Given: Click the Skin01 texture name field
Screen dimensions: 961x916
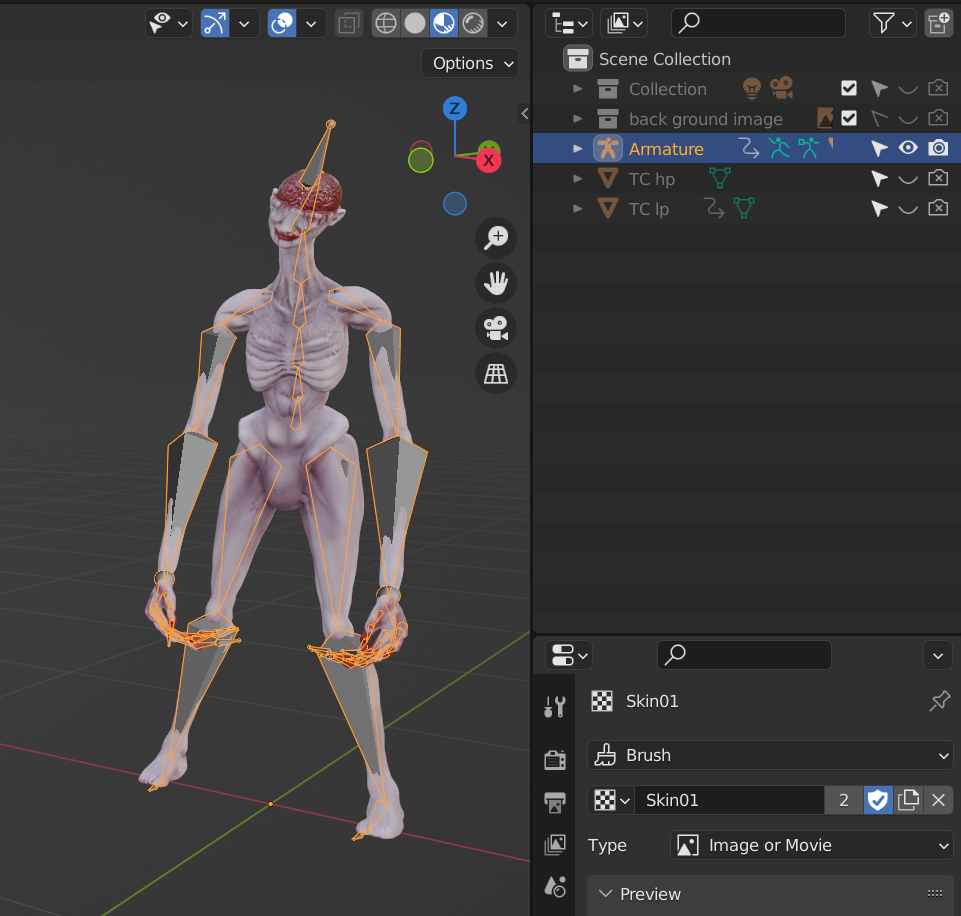Looking at the screenshot, I should click(729, 800).
